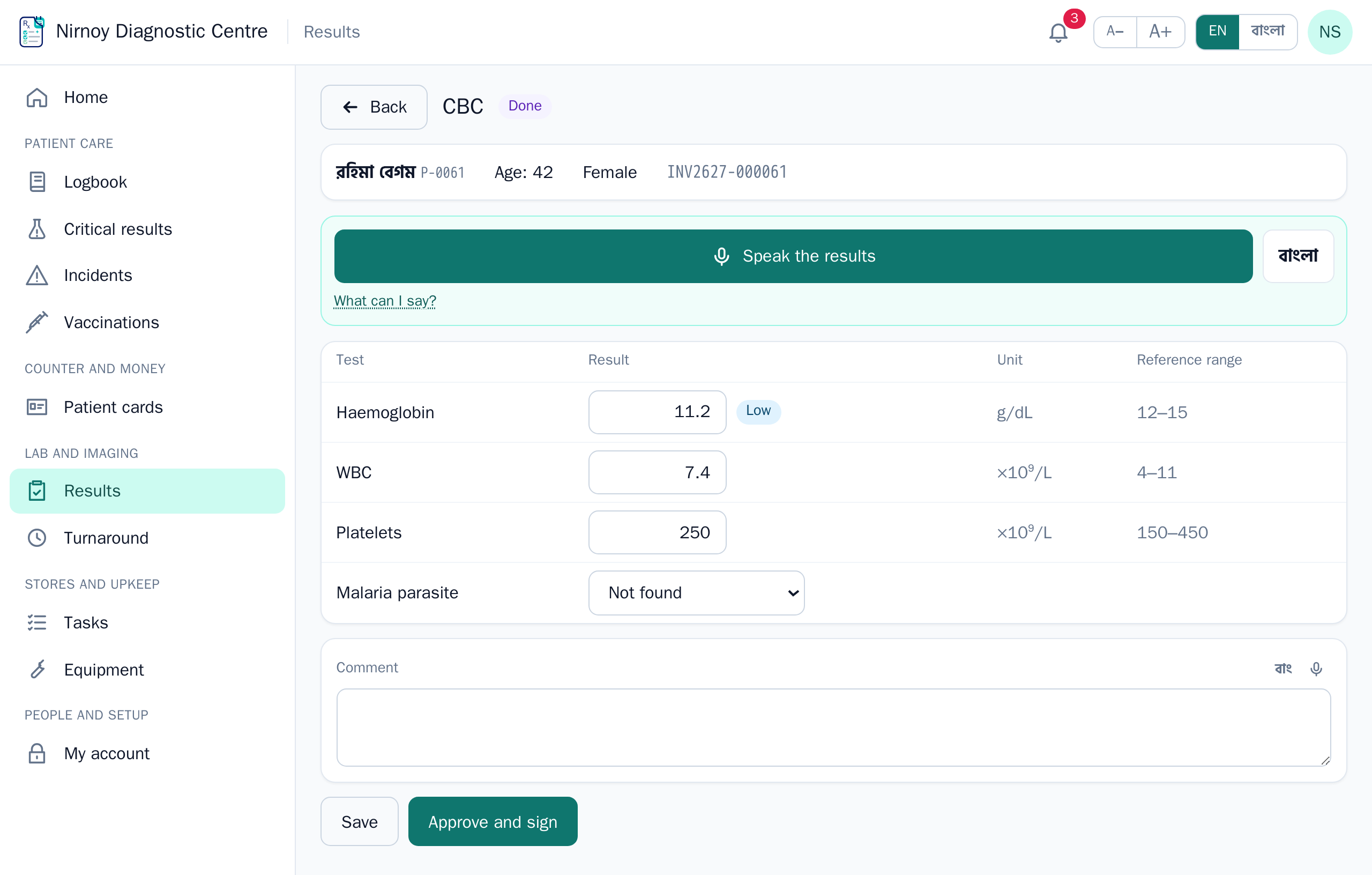The image size is (1372, 875).
Task: Click the Tasks checklist icon
Action: (x=37, y=622)
